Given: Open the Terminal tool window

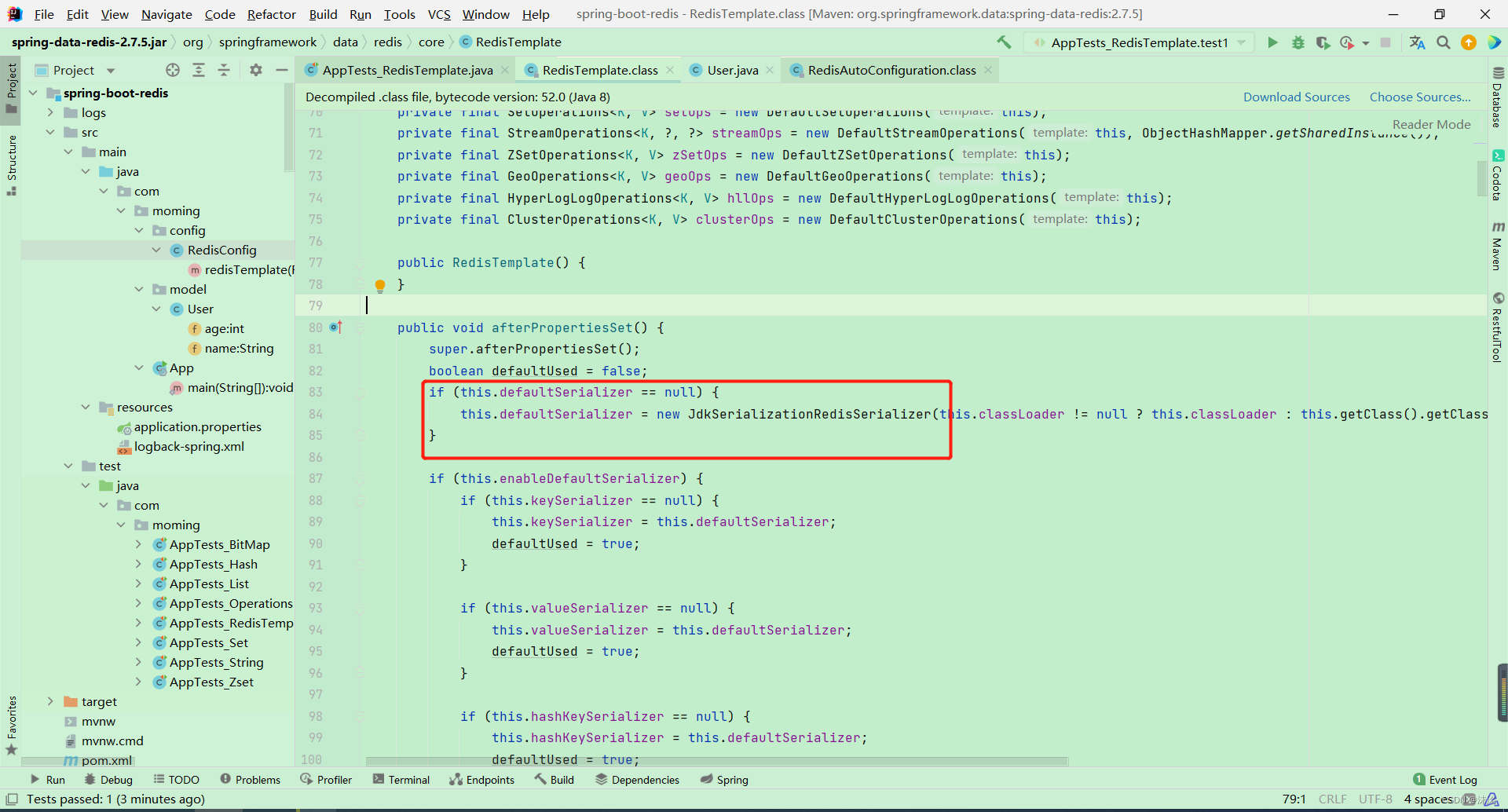Looking at the screenshot, I should (401, 779).
